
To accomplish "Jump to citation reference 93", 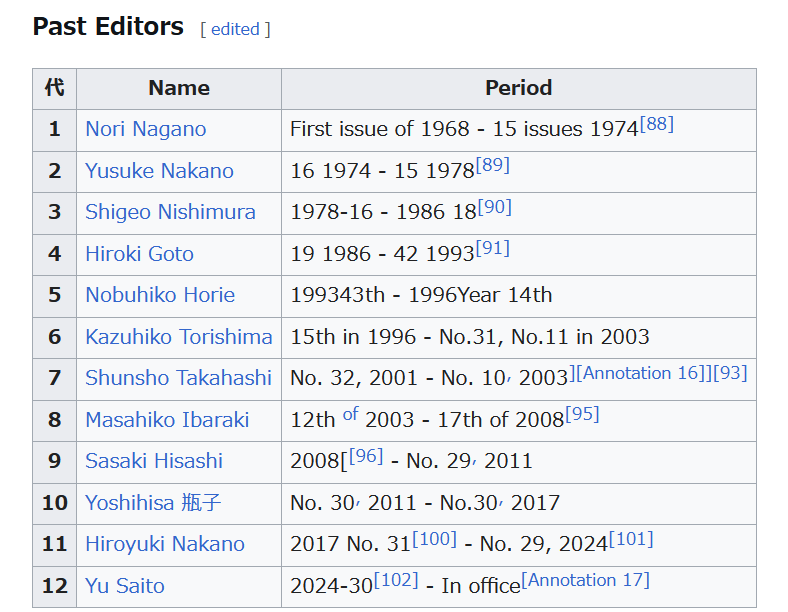I will coord(730,373).
